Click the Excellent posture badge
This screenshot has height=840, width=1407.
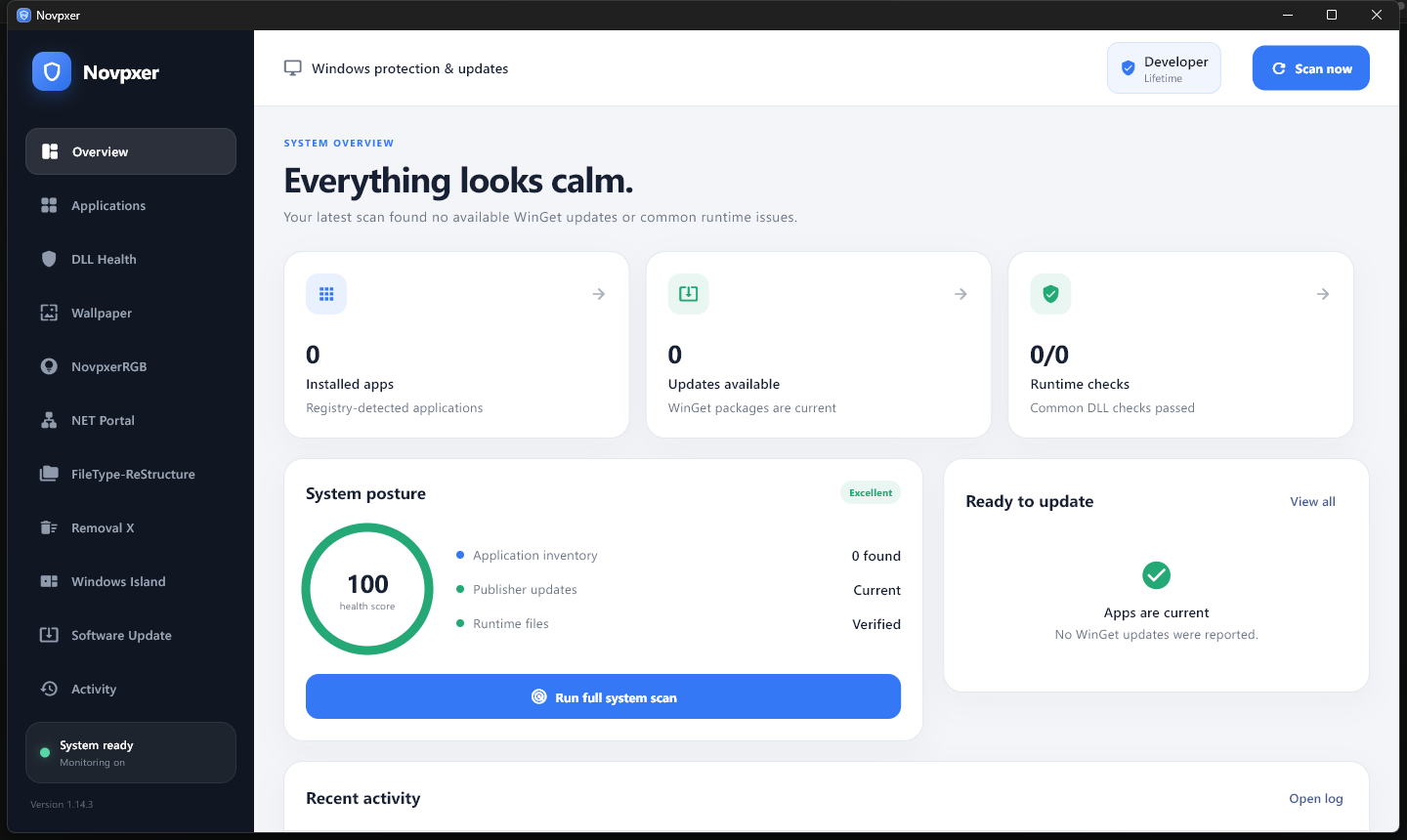[871, 493]
